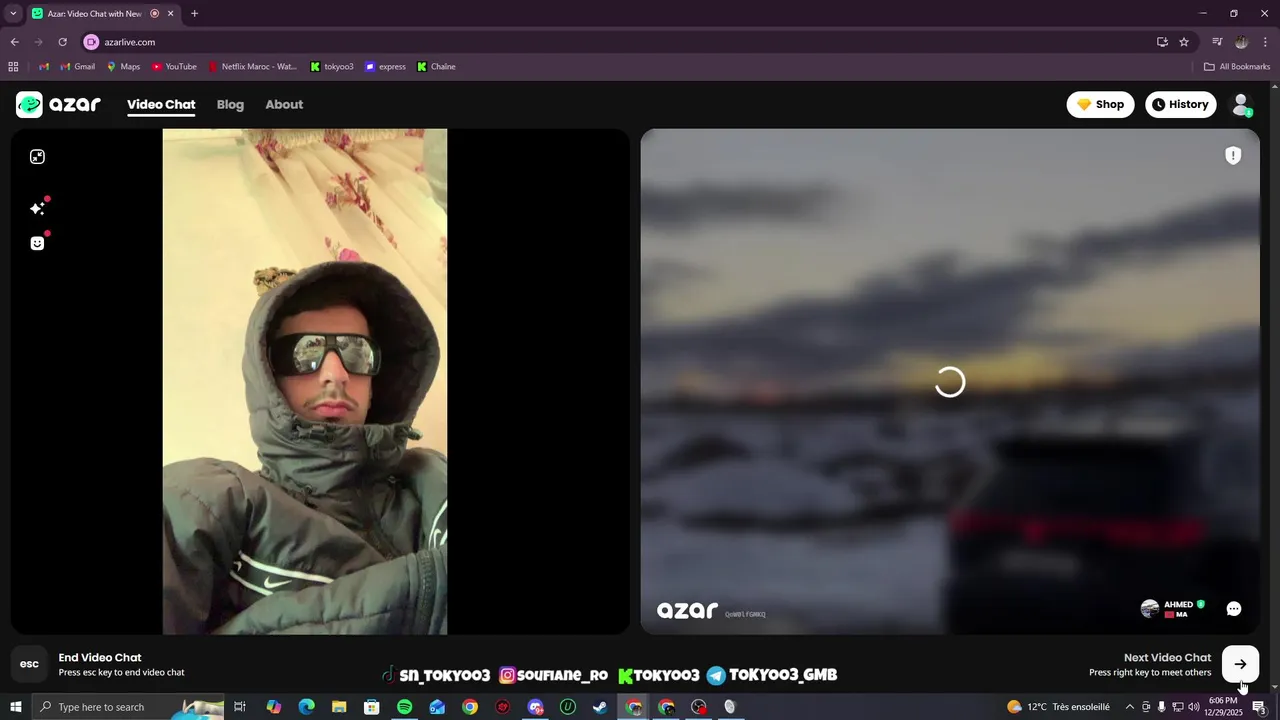Open the Gmail bookmark

(77, 67)
